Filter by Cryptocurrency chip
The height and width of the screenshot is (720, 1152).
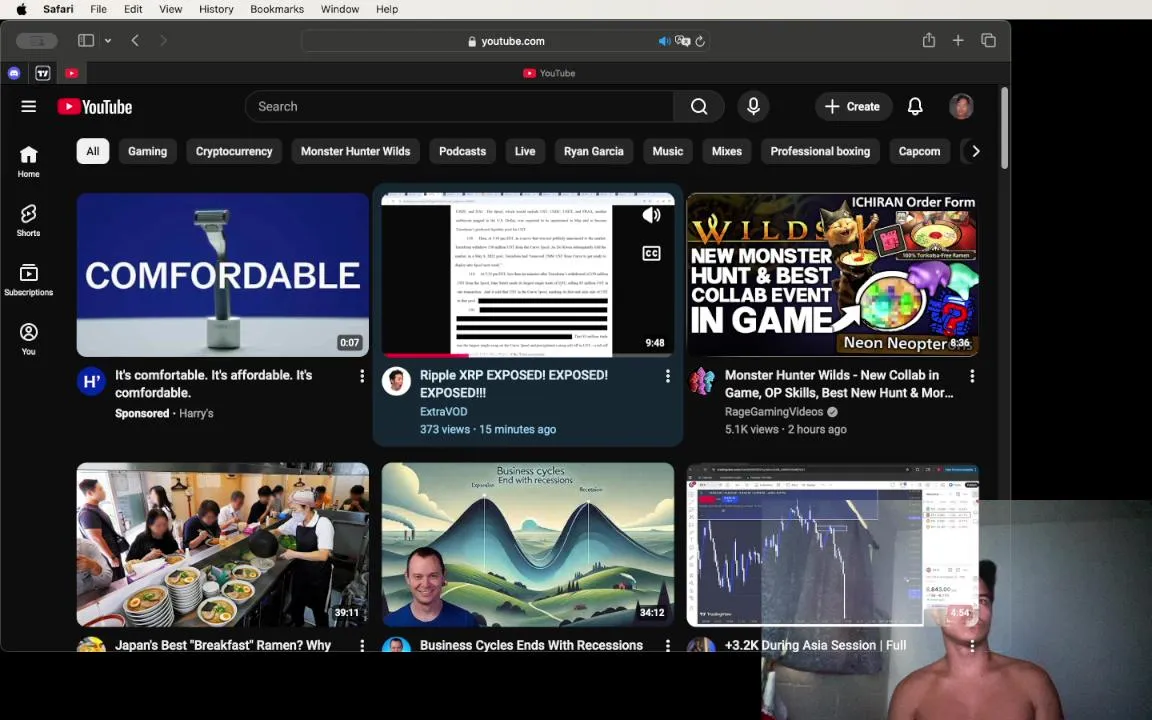(234, 151)
